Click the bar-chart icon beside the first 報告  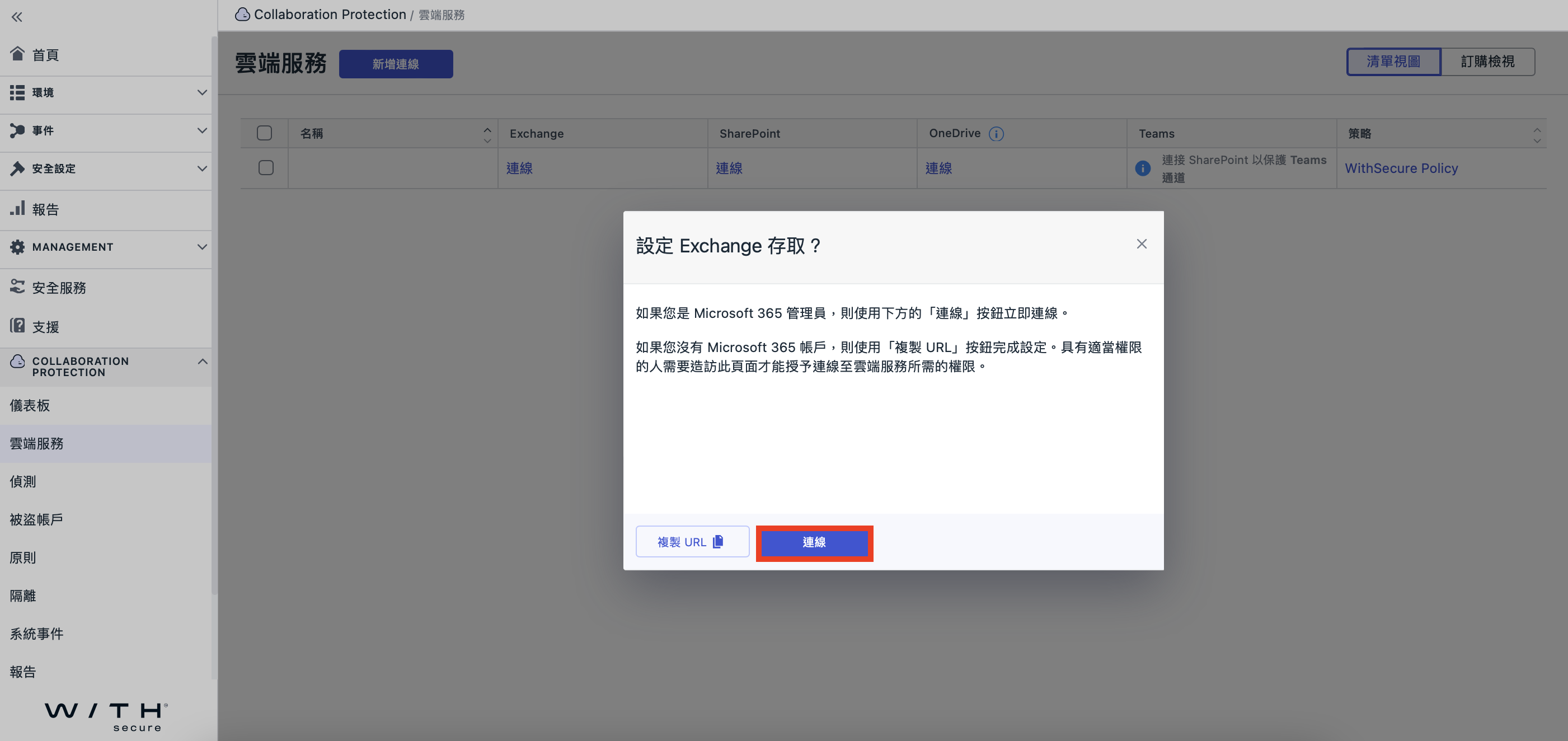pos(17,208)
